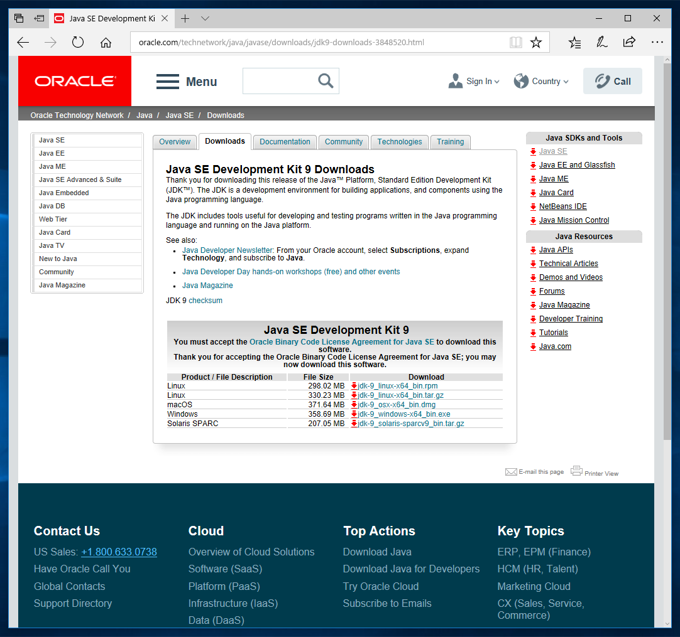Select the Downloads tab

[x=225, y=141]
